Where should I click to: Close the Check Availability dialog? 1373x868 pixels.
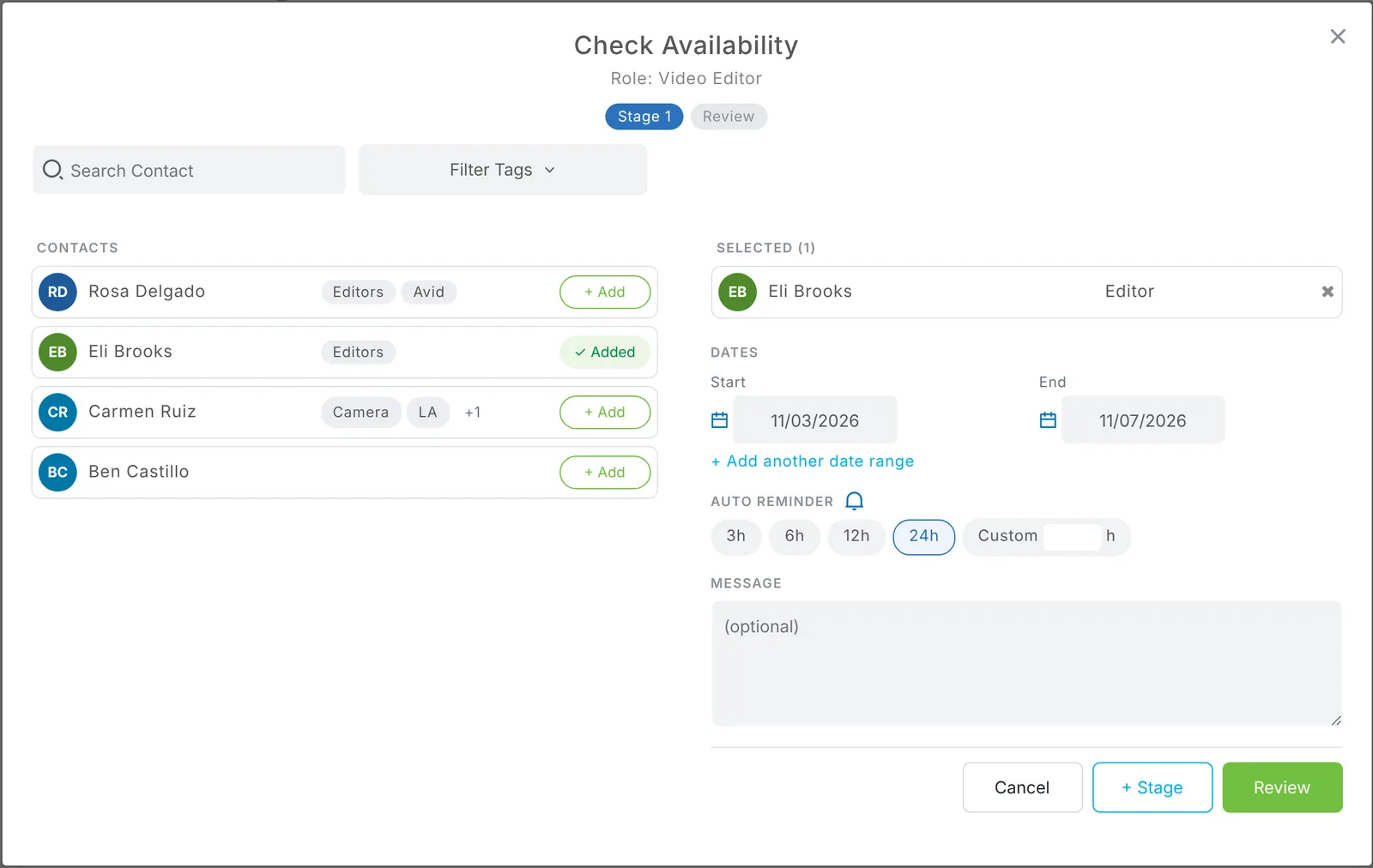click(1338, 36)
